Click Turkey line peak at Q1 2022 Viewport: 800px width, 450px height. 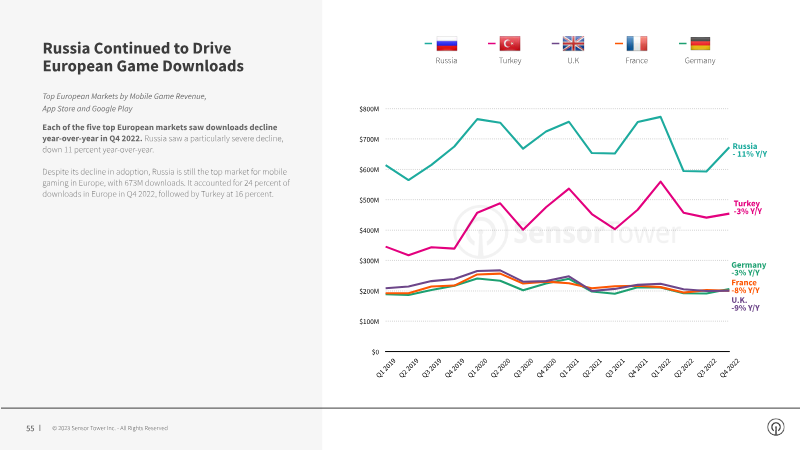[x=661, y=182]
